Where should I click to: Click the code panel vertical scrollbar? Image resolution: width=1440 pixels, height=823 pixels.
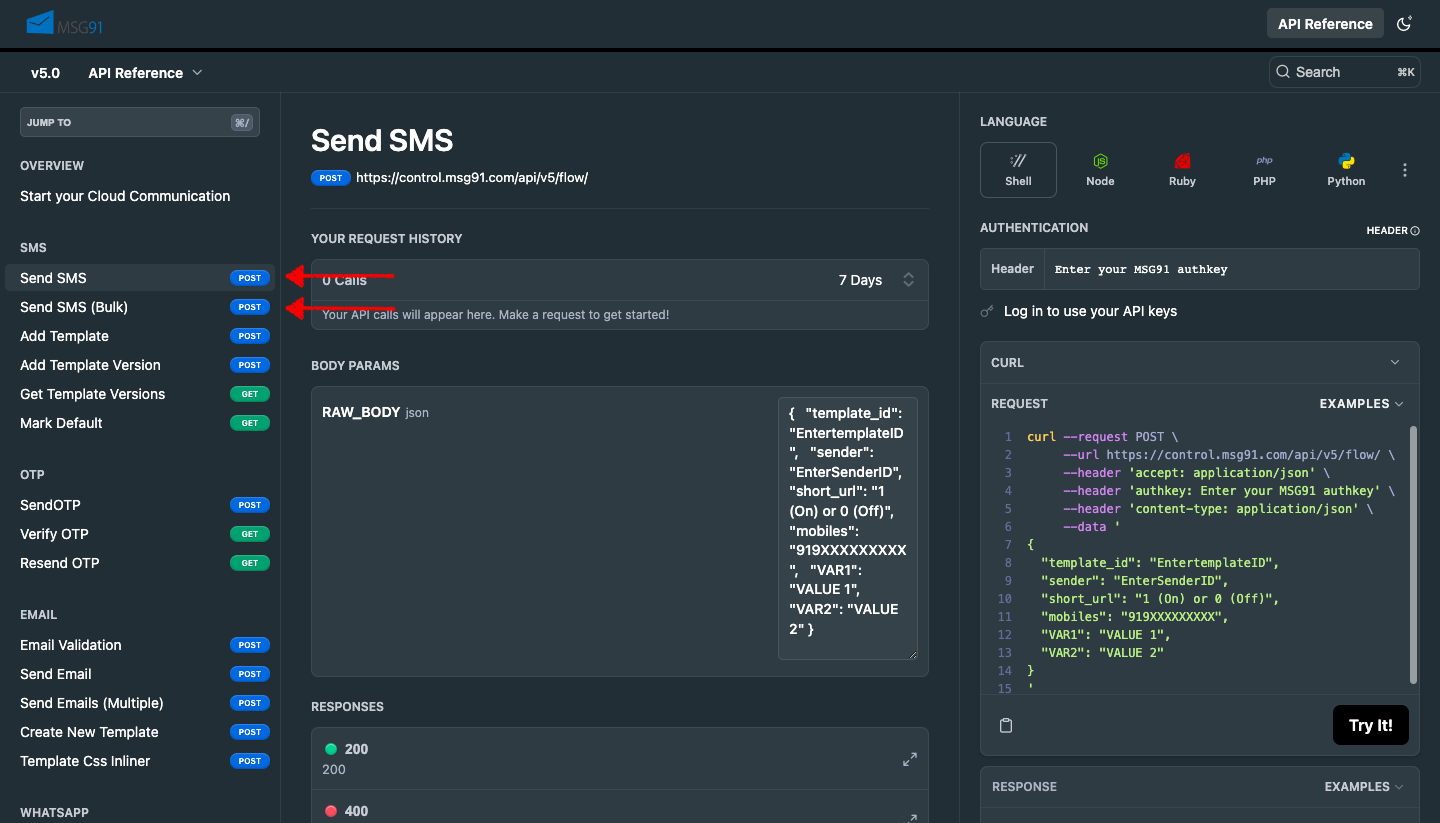point(1413,555)
